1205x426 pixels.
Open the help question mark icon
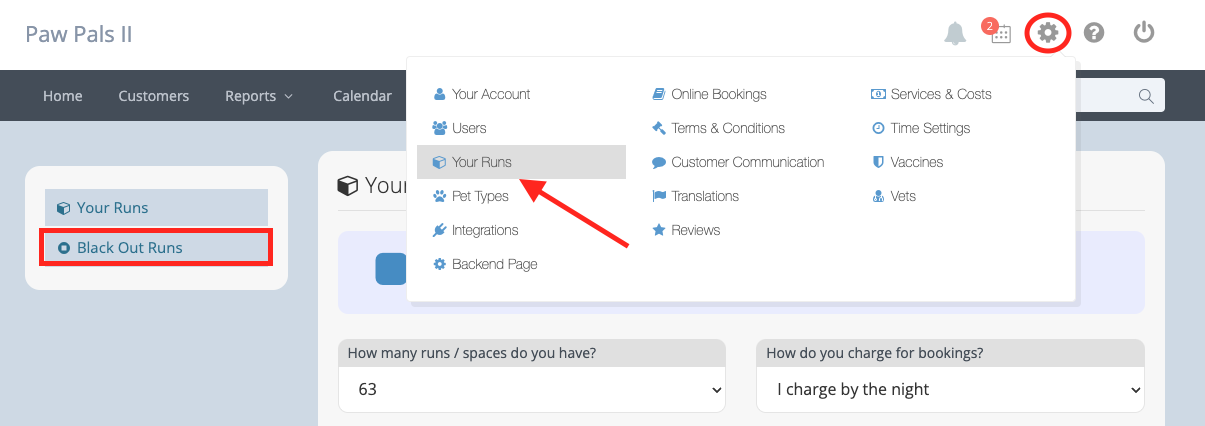pyautogui.click(x=1094, y=33)
